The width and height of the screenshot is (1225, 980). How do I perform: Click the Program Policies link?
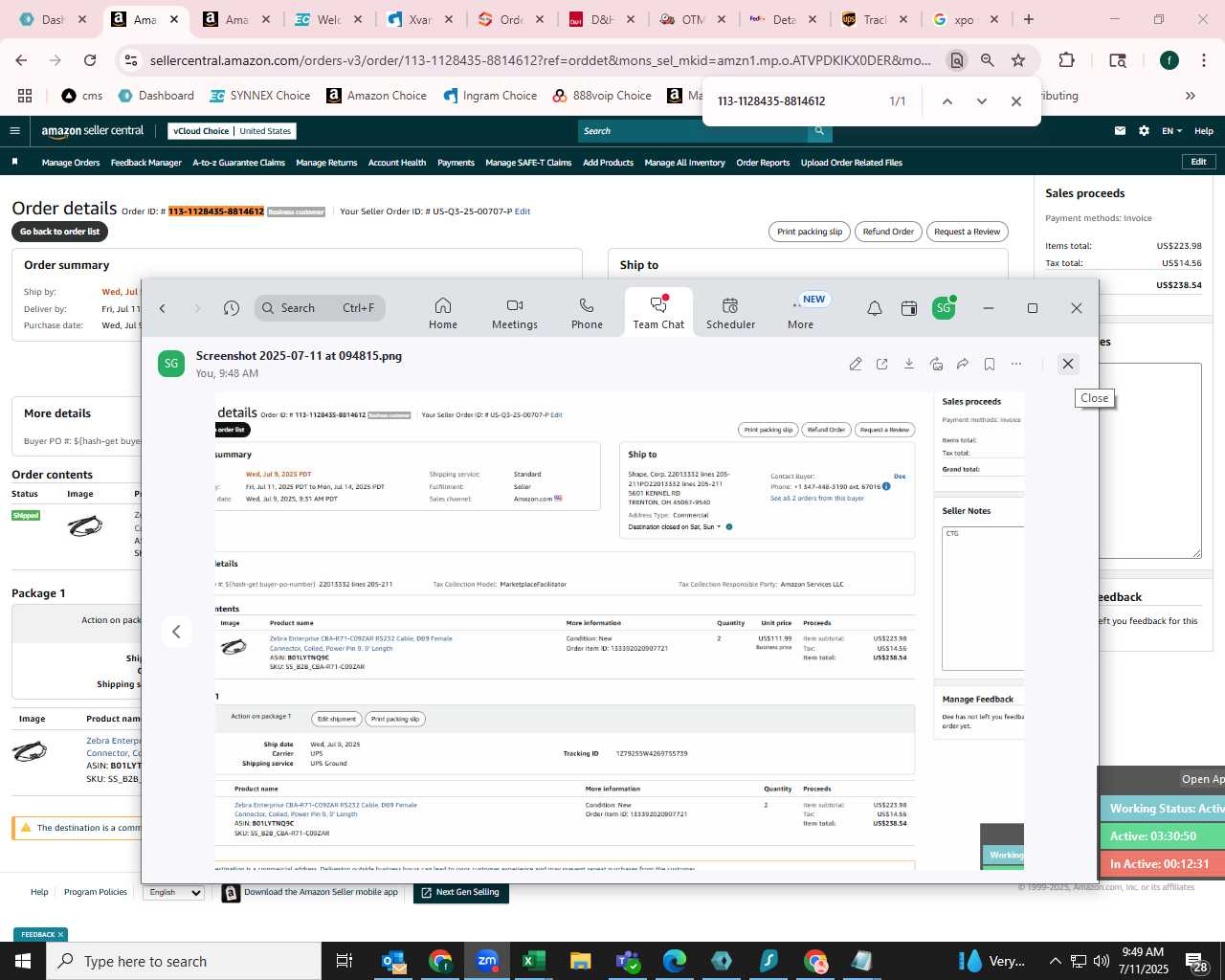[x=96, y=892]
